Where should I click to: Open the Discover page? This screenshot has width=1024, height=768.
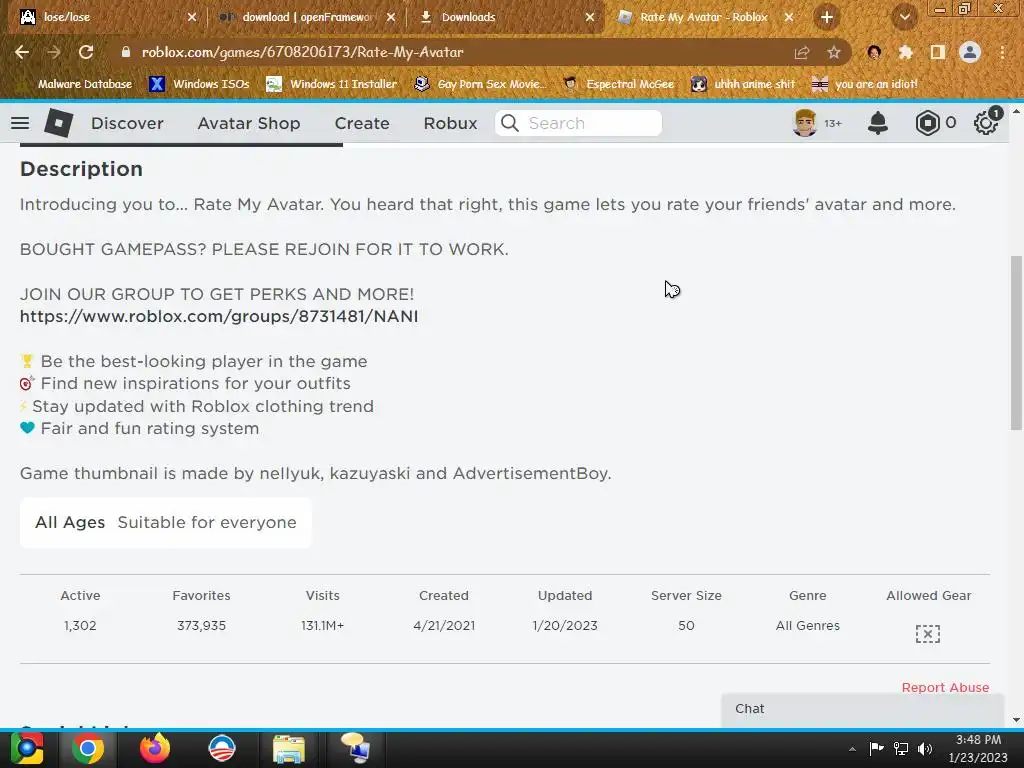(127, 123)
